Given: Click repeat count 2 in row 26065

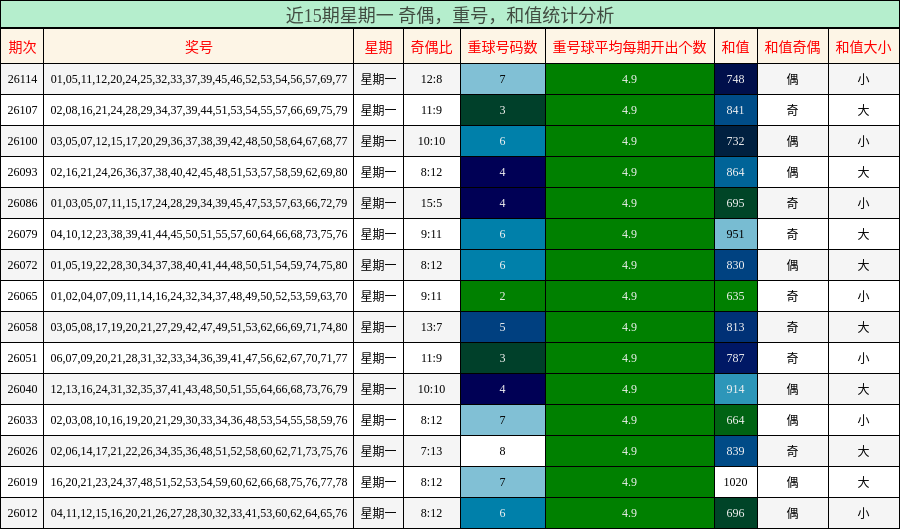Looking at the screenshot, I should tap(502, 296).
